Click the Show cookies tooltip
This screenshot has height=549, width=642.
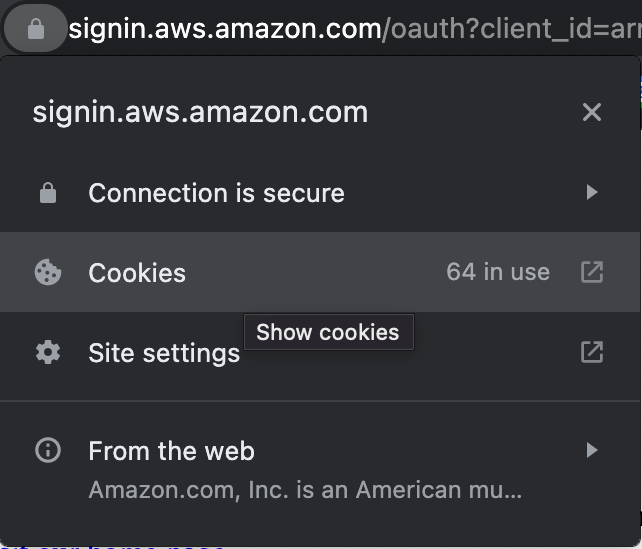(x=327, y=333)
